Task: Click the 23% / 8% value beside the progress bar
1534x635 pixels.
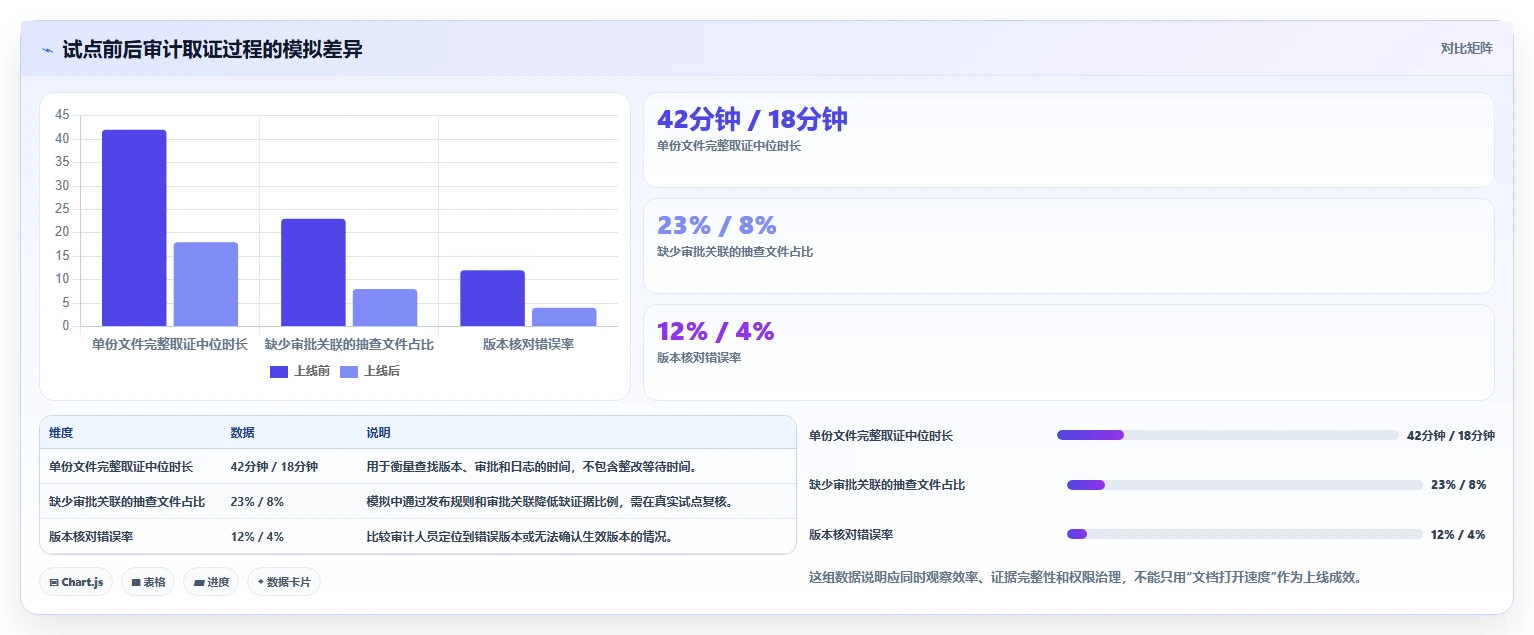Action: 1458,485
